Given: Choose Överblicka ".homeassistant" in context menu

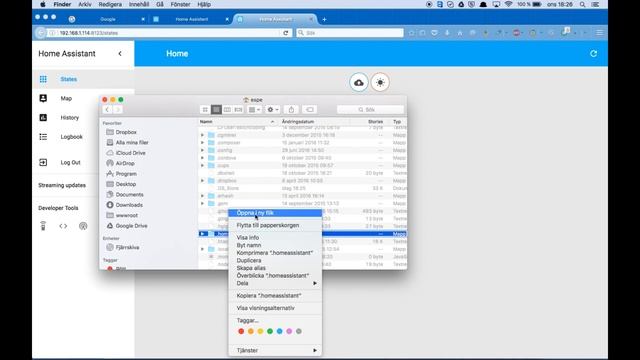Looking at the screenshot, I should pos(275,276).
